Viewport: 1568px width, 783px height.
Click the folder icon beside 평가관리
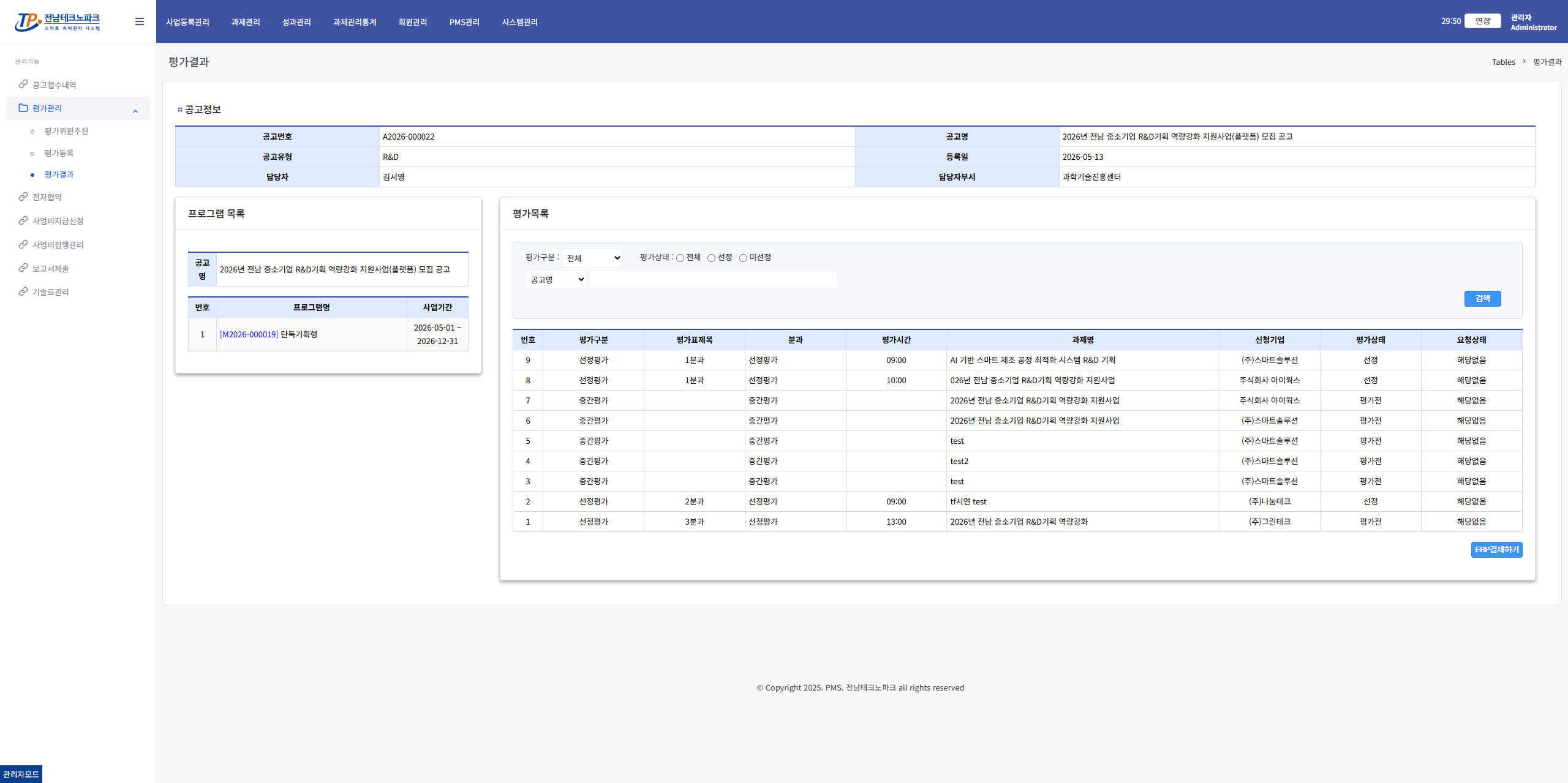[x=23, y=108]
